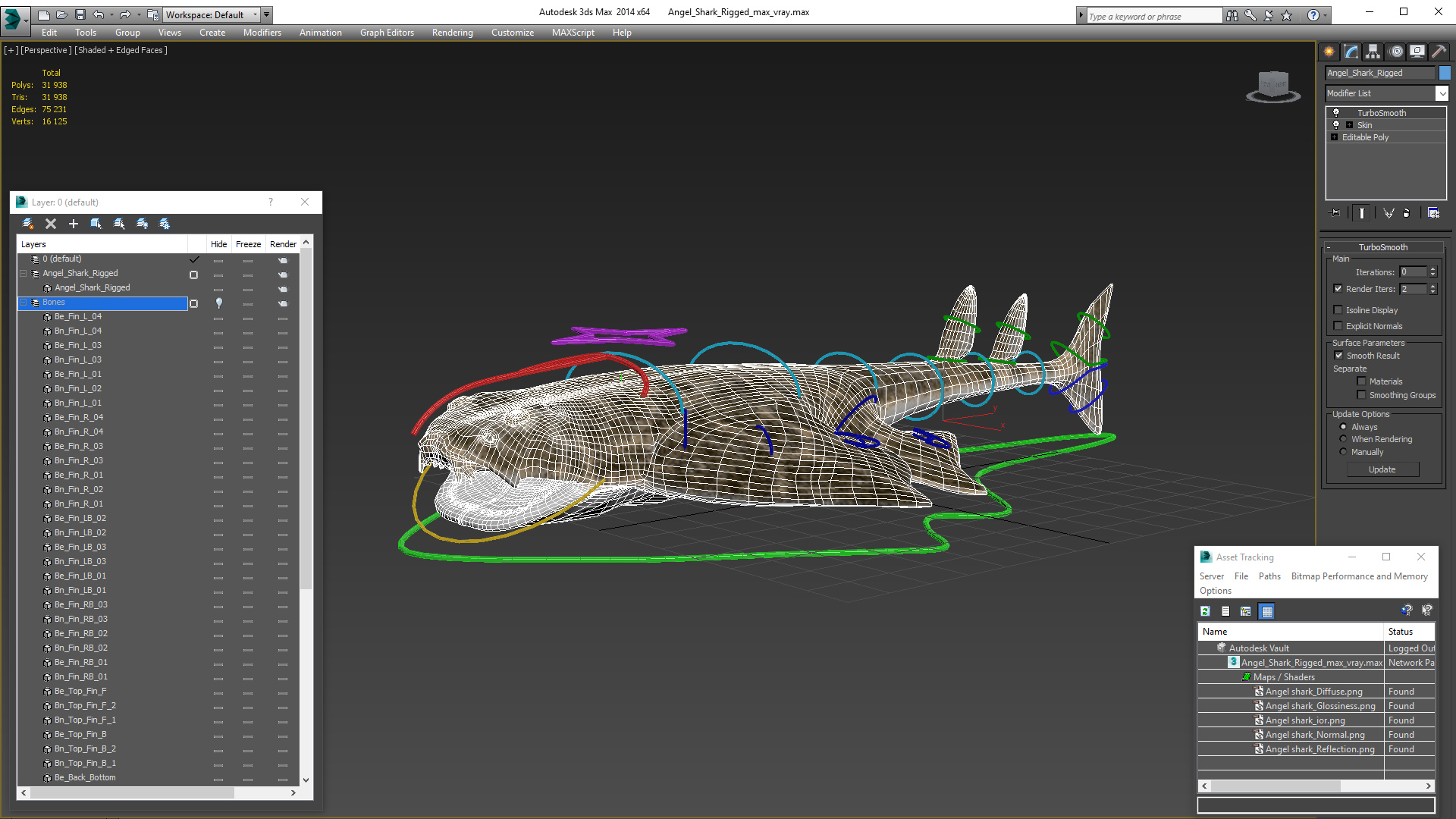Viewport: 1456px width, 819px height.
Task: Click binoculars search icon in title bar
Action: (1232, 15)
